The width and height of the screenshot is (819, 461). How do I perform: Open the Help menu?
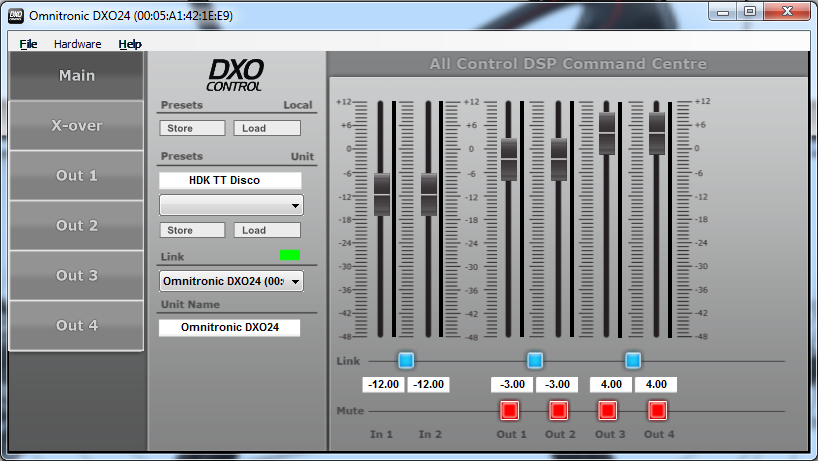tap(130, 44)
